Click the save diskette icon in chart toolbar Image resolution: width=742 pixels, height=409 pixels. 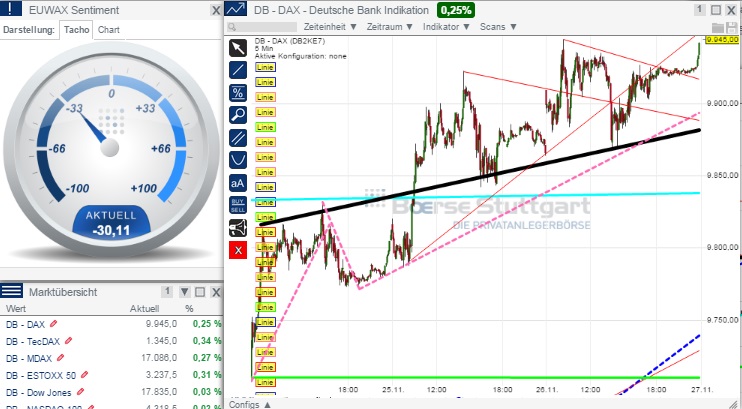click(x=731, y=28)
